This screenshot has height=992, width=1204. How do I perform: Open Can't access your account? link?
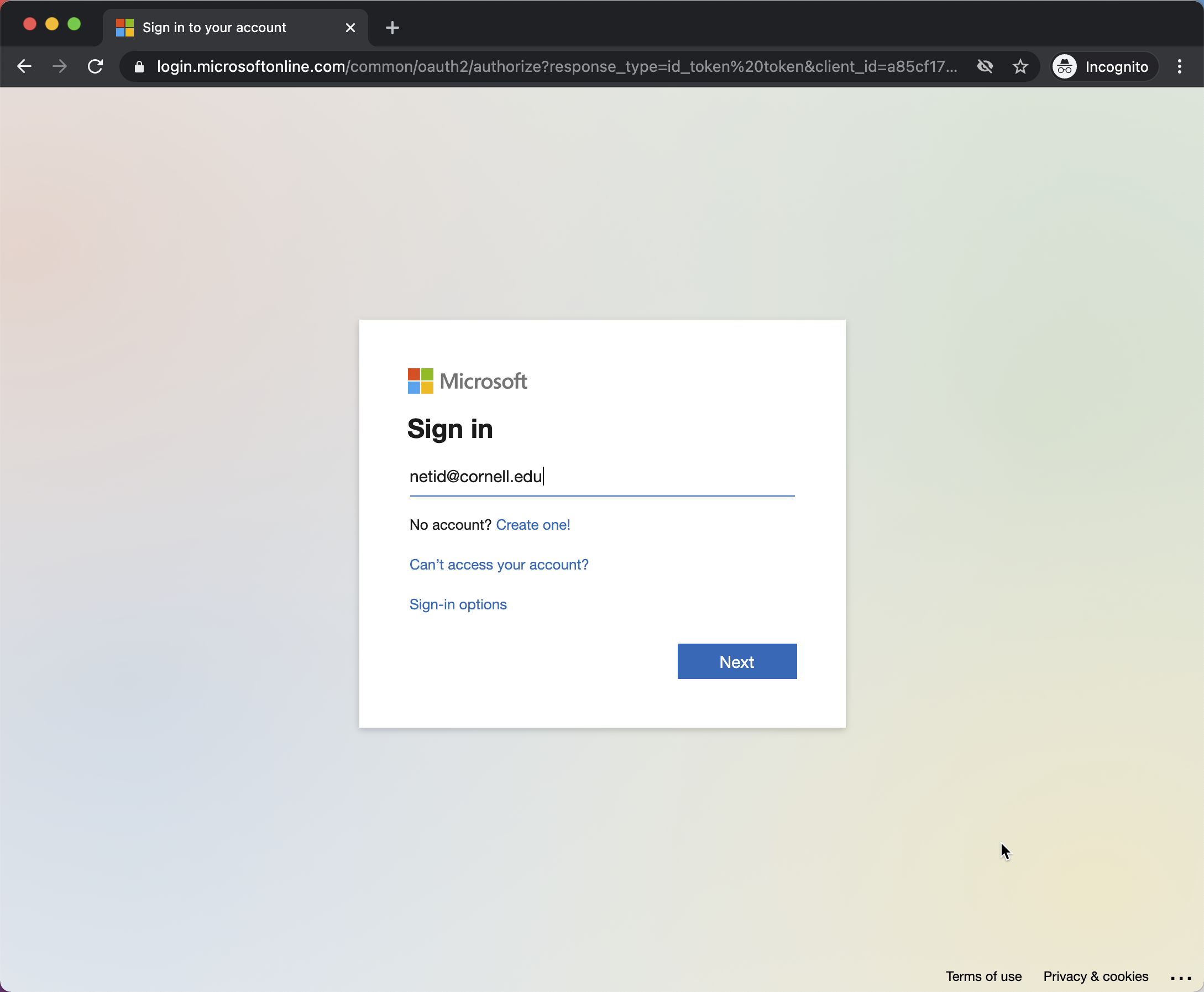coord(499,565)
